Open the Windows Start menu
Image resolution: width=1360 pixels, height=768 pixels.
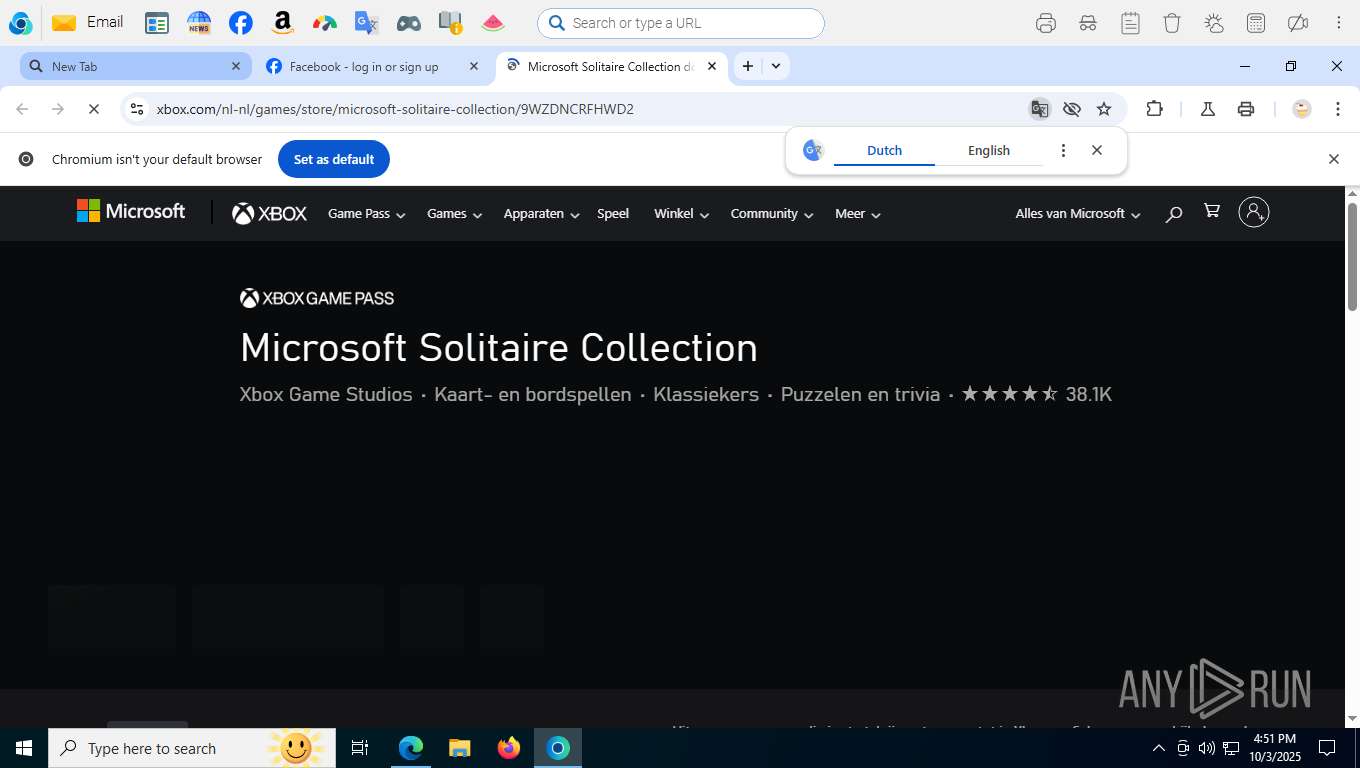[24, 748]
